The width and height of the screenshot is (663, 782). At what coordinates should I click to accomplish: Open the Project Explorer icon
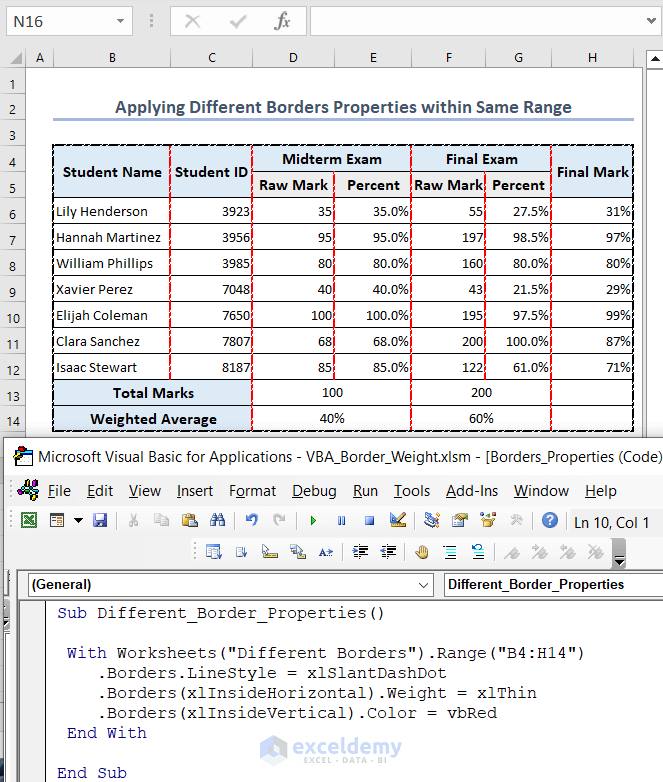(x=432, y=521)
